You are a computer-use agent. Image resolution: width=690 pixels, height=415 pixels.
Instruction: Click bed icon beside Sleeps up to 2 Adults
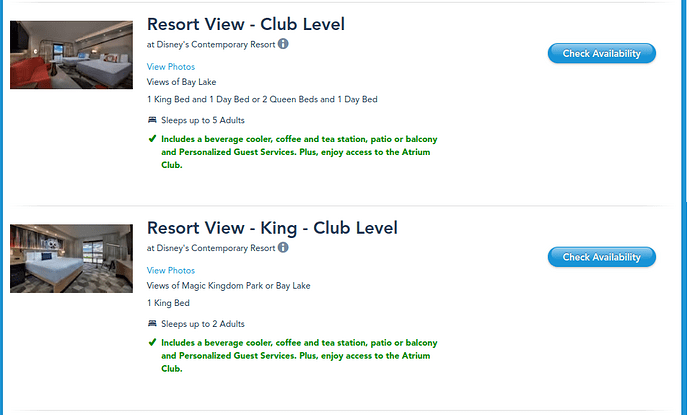[152, 323]
